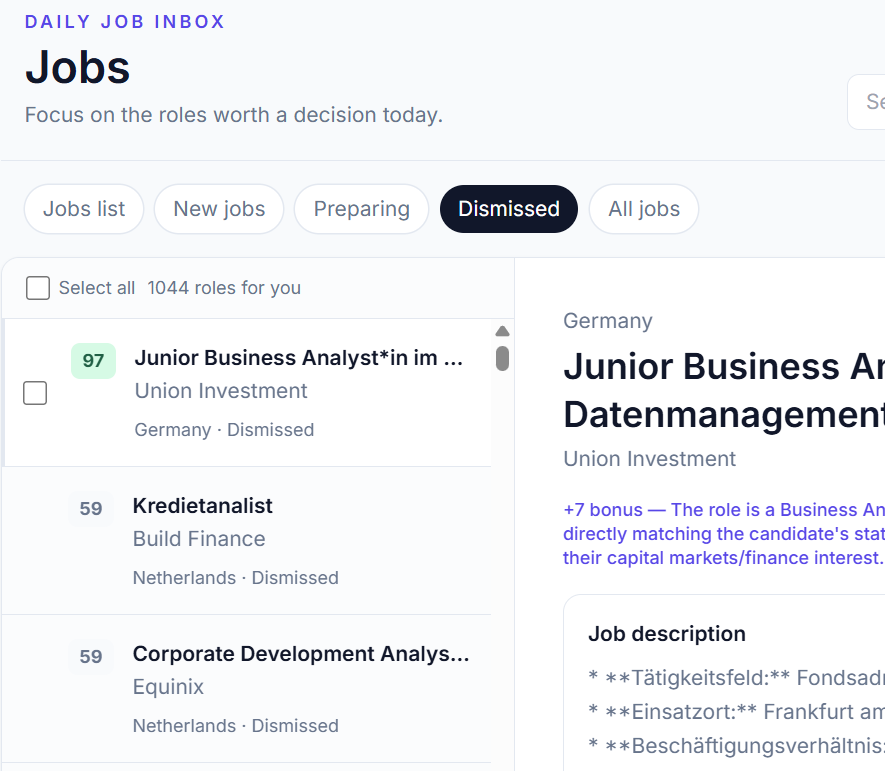
Task: Click the Job description heading
Action: click(667, 634)
